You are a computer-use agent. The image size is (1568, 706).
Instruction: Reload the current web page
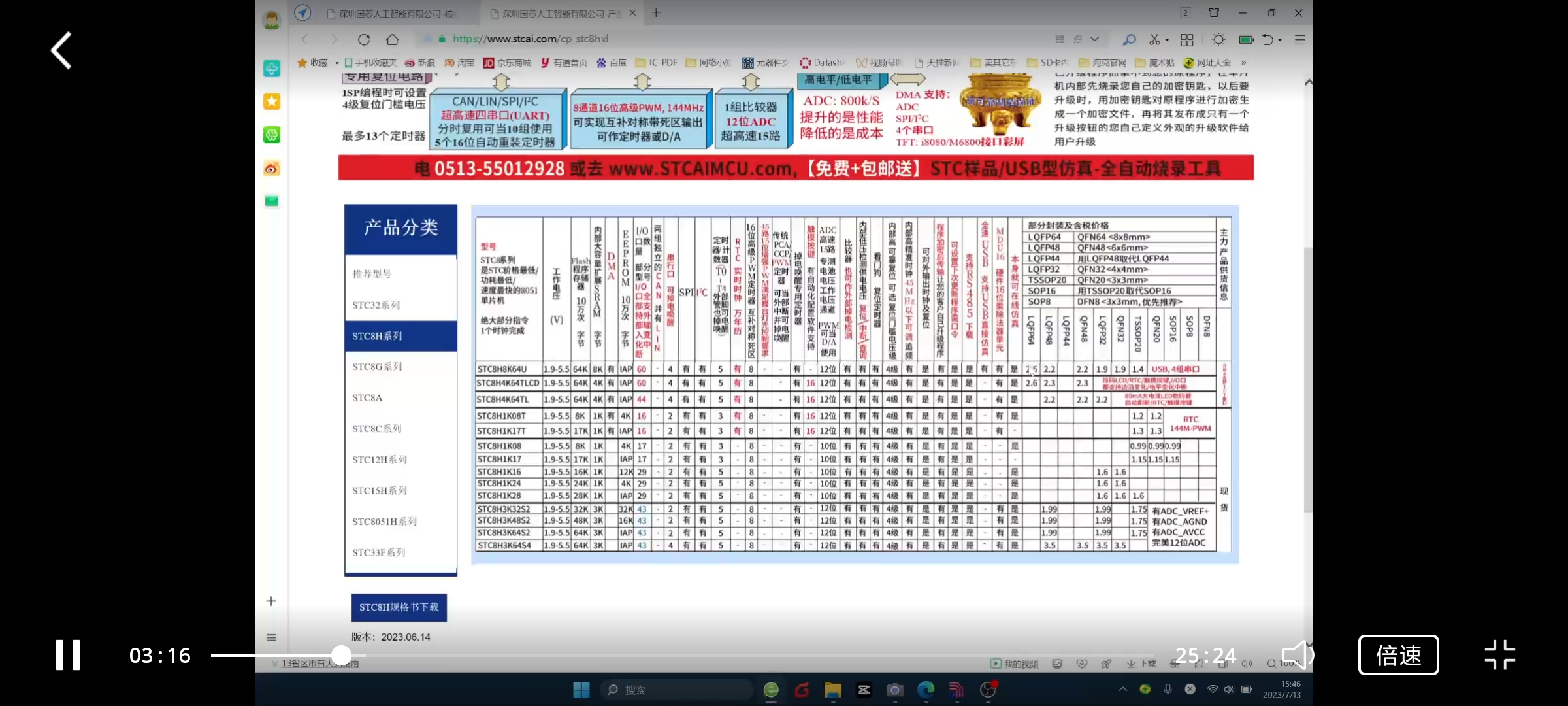coord(364,39)
